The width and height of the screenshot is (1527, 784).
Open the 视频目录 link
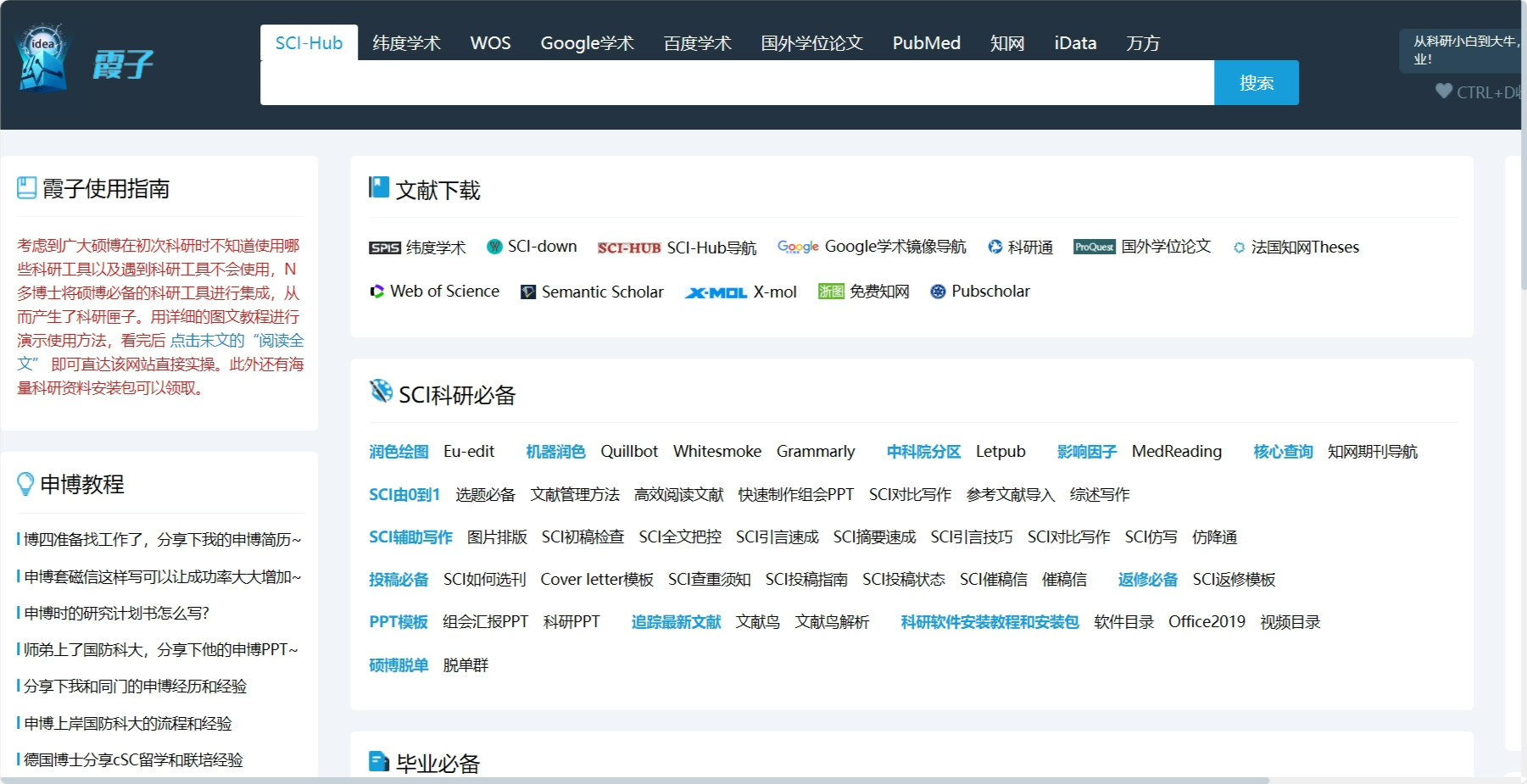pos(1290,621)
